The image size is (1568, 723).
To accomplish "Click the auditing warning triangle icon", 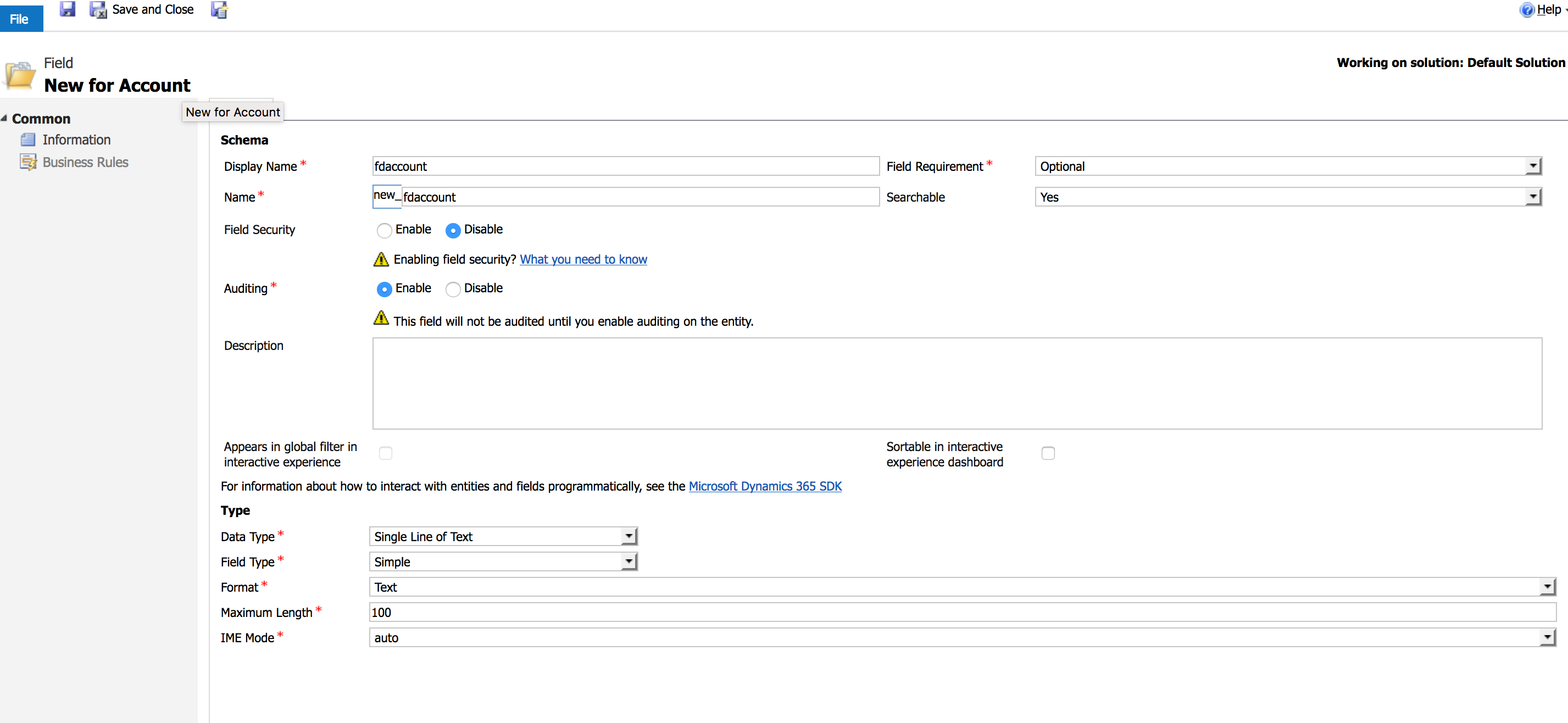I will 381,318.
